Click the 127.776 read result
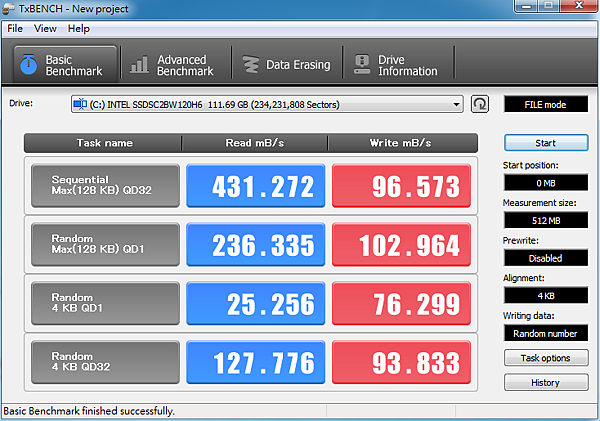600x421 pixels. pyautogui.click(x=256, y=362)
